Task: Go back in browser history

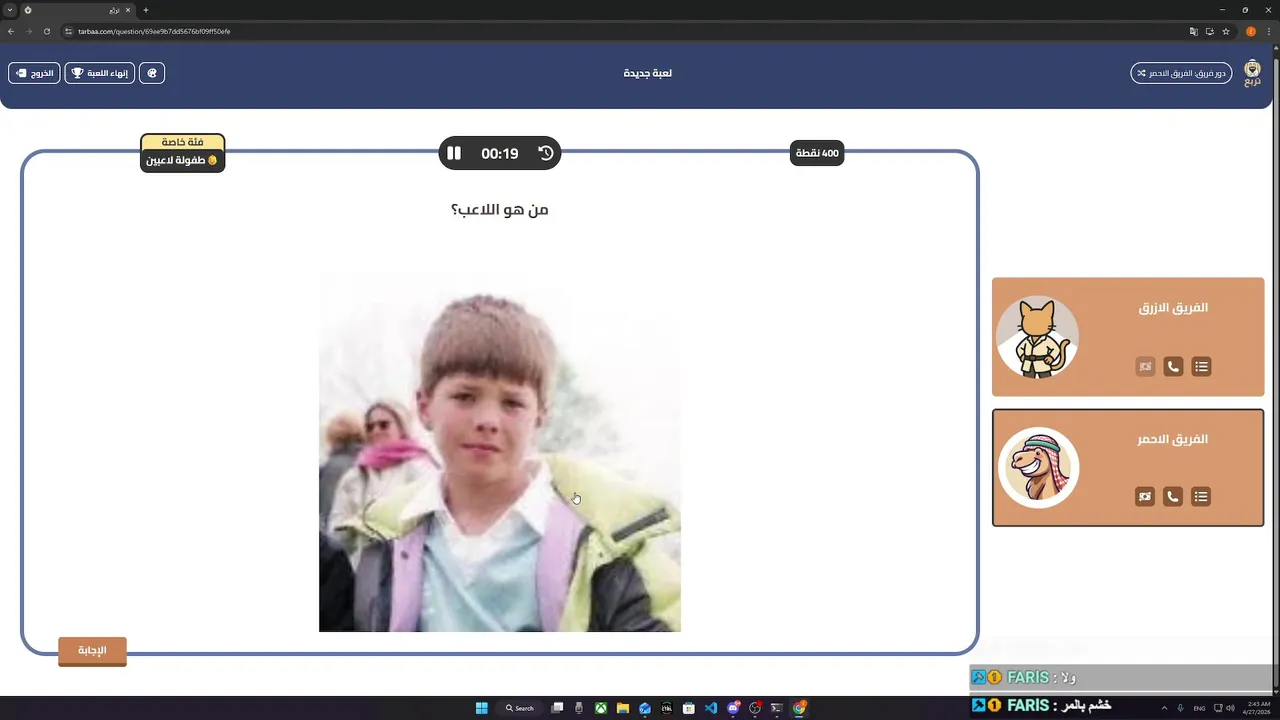Action: point(11,31)
